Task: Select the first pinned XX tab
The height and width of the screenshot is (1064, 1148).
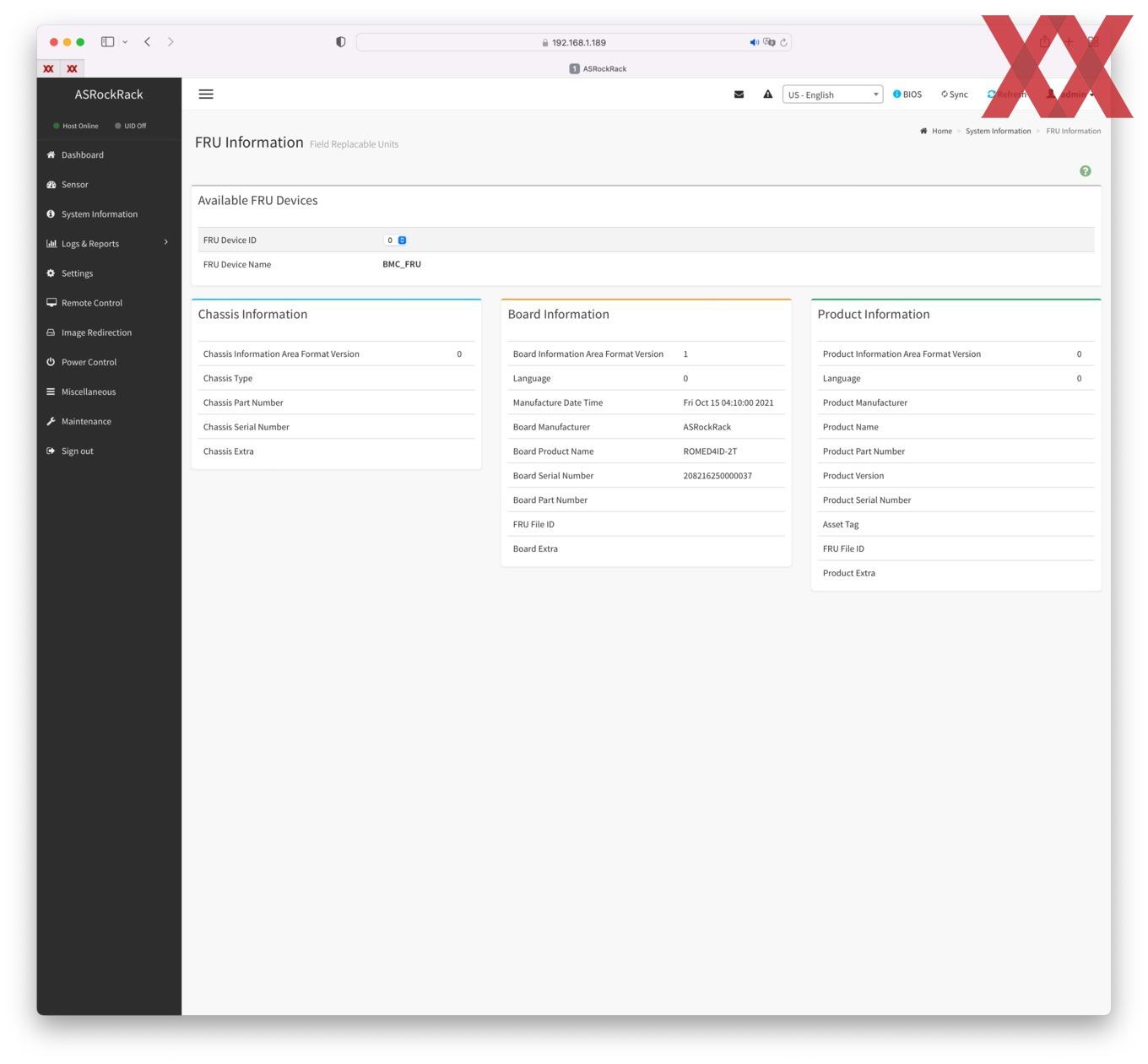Action: (x=49, y=68)
